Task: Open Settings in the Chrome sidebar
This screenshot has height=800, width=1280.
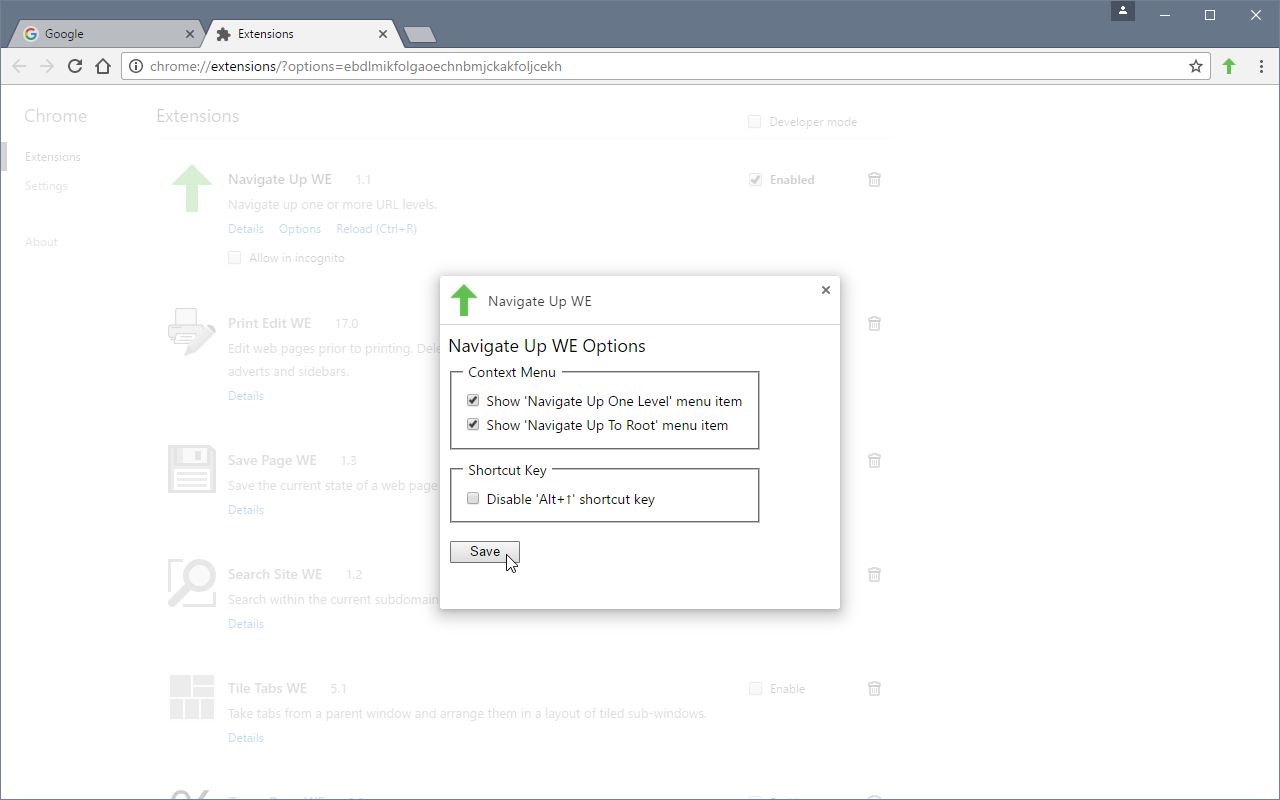Action: (x=46, y=185)
